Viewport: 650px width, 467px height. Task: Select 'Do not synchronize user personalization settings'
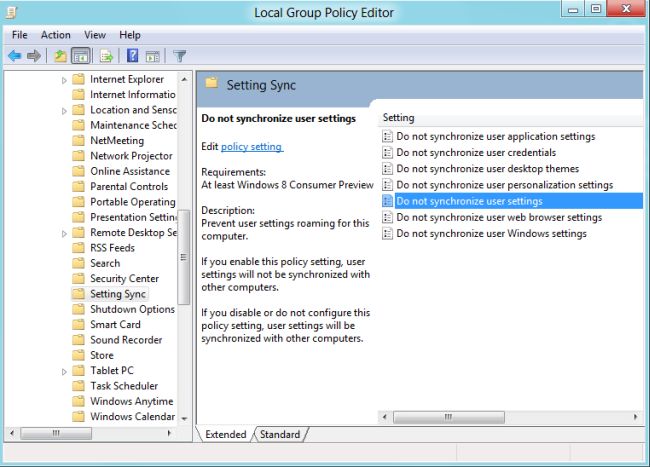coord(504,185)
